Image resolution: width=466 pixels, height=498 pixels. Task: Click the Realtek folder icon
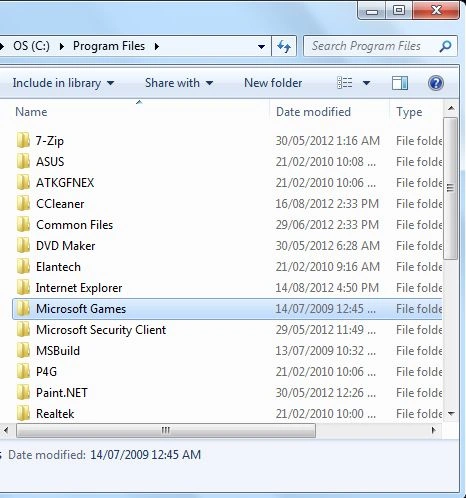[x=23, y=413]
